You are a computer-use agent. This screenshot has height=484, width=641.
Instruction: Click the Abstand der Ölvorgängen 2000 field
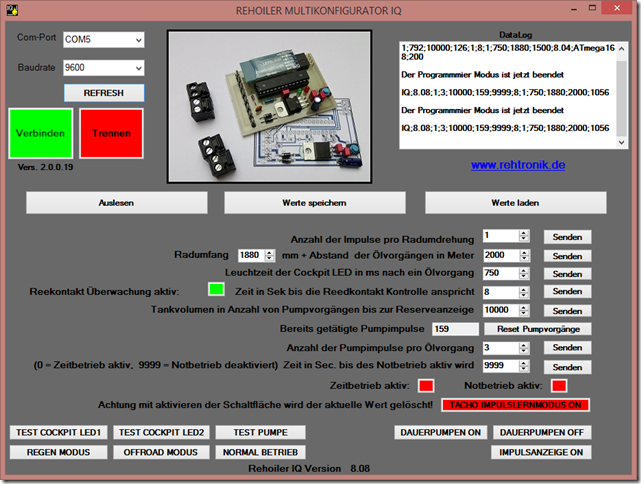(x=501, y=255)
